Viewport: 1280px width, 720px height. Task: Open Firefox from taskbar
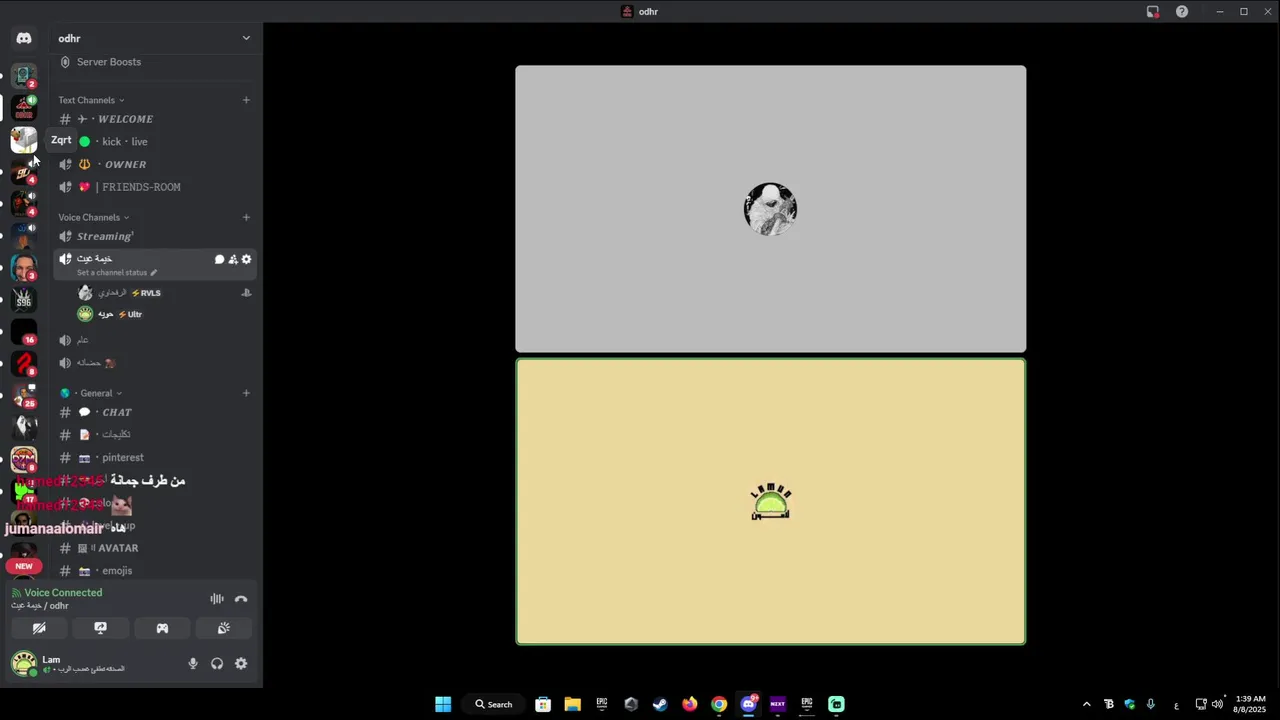[x=690, y=704]
